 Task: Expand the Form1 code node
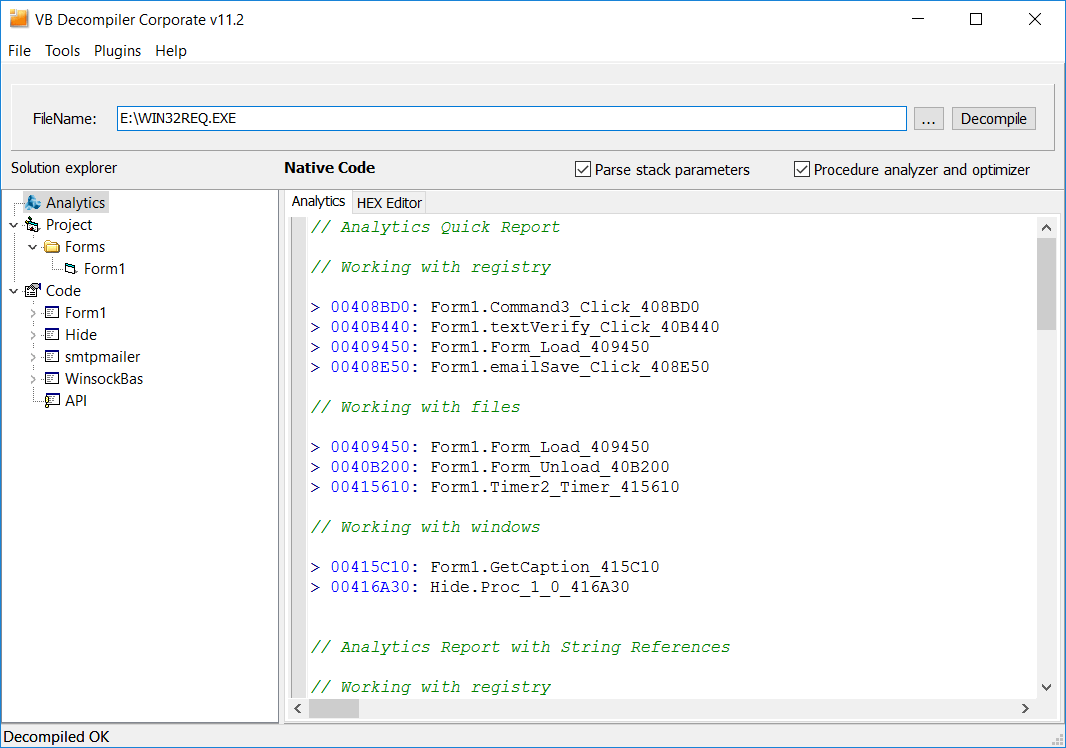pyautogui.click(x=33, y=313)
